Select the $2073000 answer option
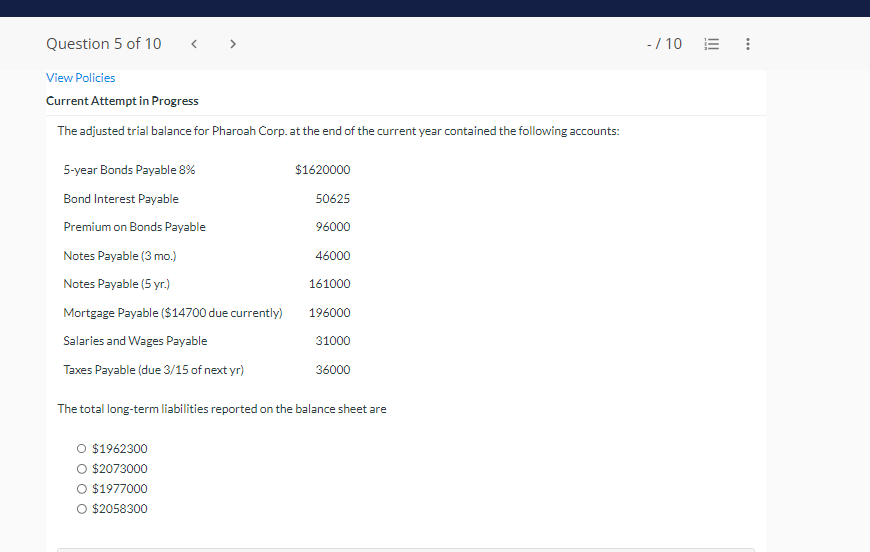Viewport: 870px width, 552px height. tap(82, 469)
